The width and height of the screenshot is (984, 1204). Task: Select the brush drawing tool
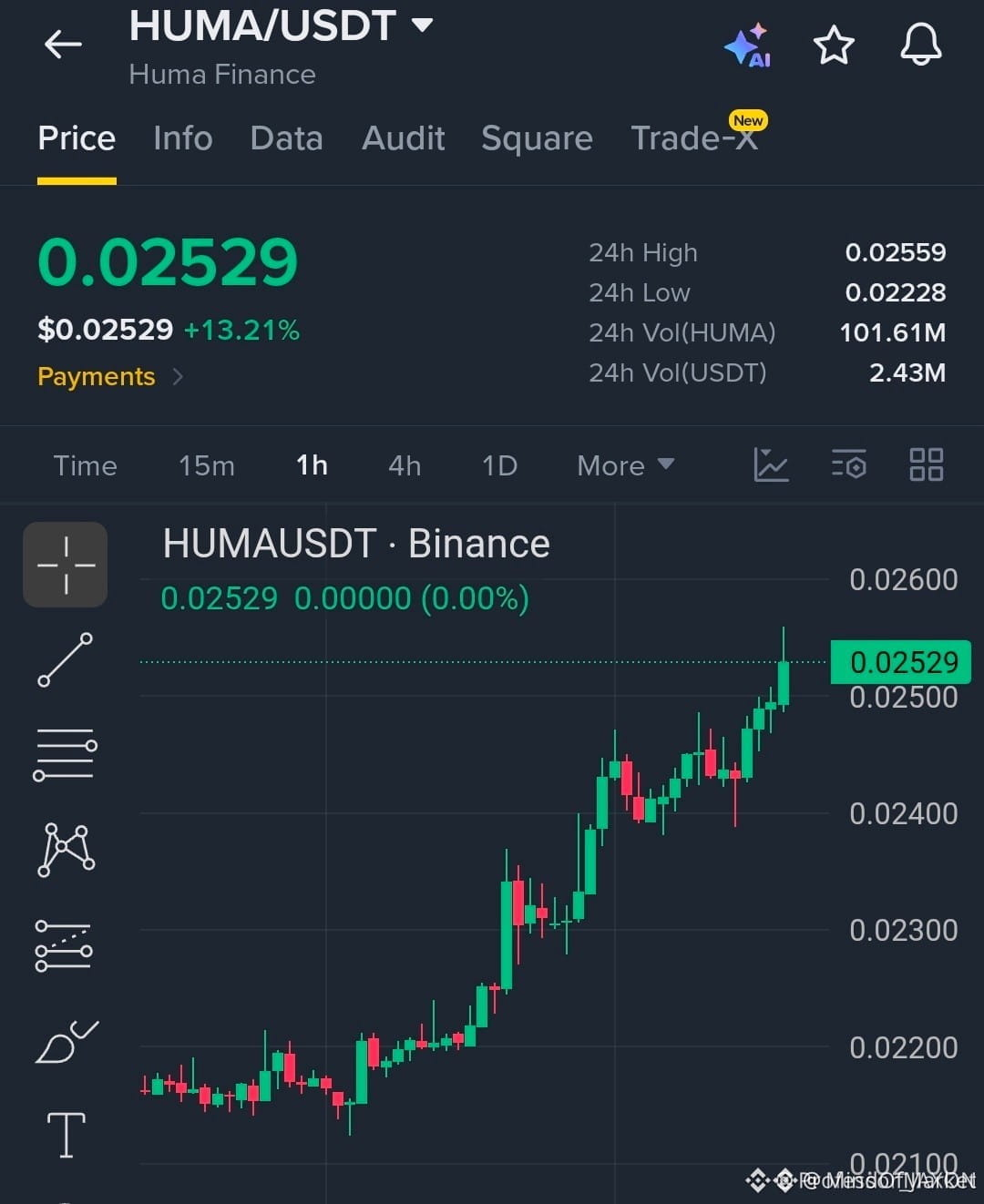tap(66, 1042)
